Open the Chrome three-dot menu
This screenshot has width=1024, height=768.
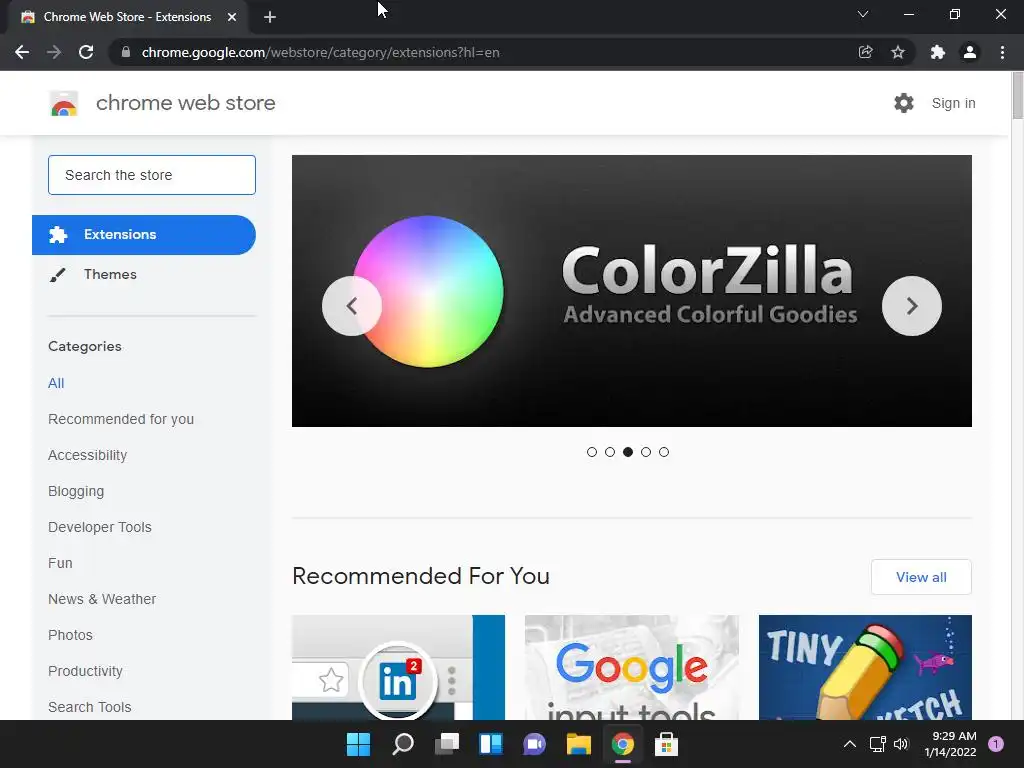tap(1002, 52)
